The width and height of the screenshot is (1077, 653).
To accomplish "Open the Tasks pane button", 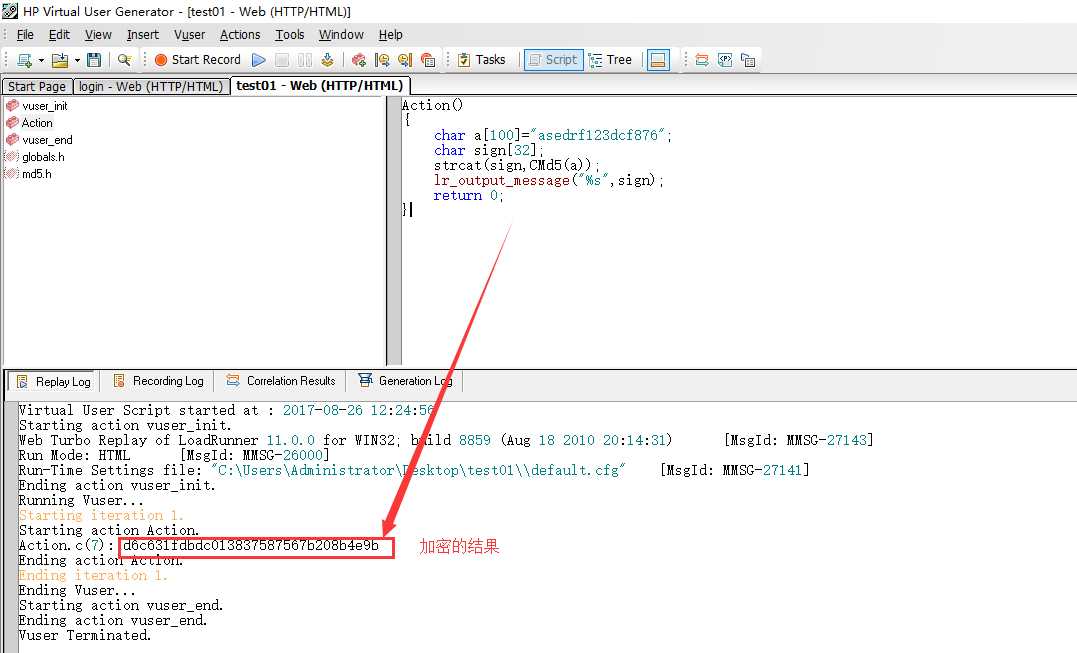I will pos(481,60).
